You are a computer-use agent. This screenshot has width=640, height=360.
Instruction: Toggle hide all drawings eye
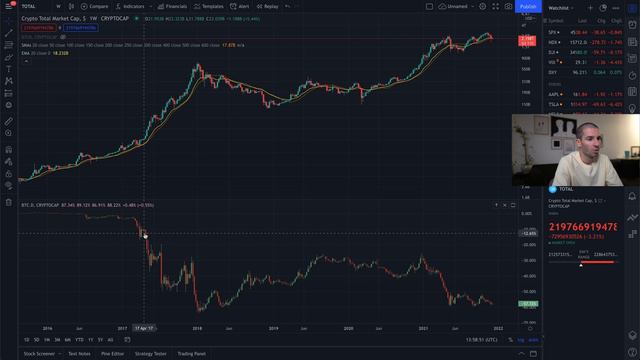[x=9, y=186]
